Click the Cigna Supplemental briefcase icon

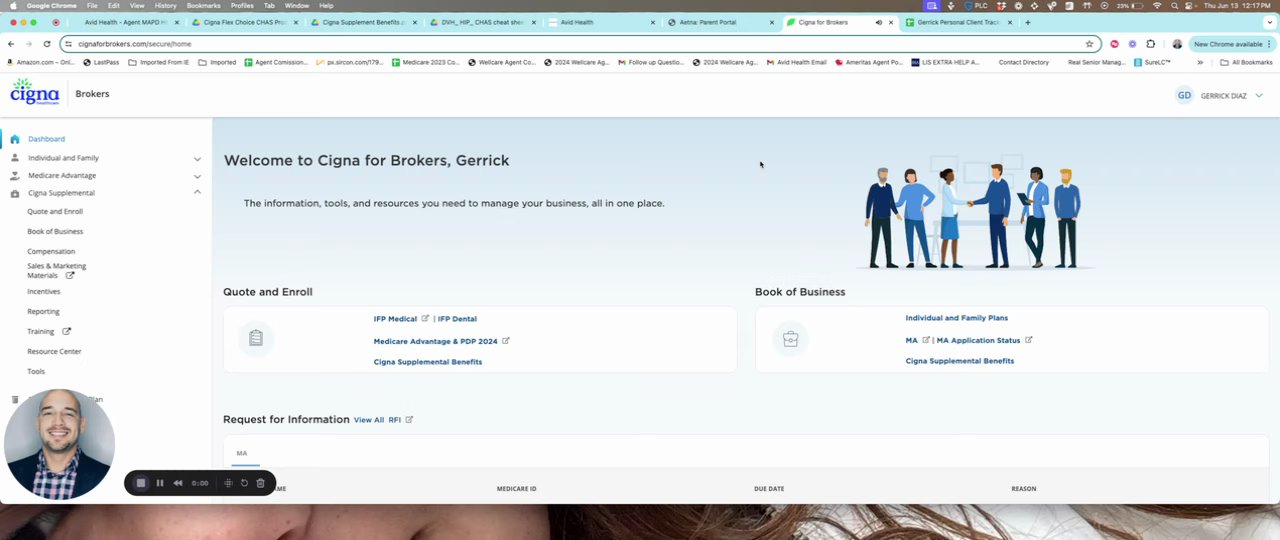click(14, 193)
